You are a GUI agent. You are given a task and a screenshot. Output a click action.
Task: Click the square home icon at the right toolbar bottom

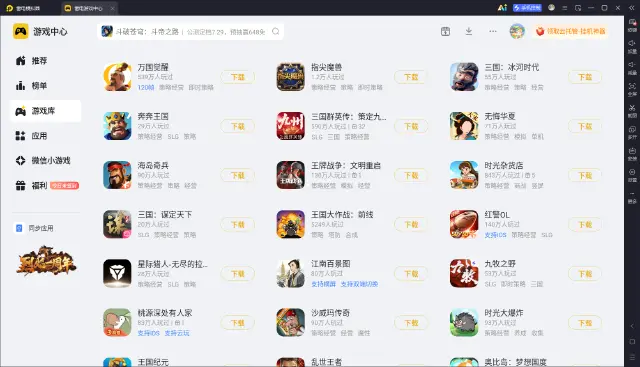tap(632, 341)
